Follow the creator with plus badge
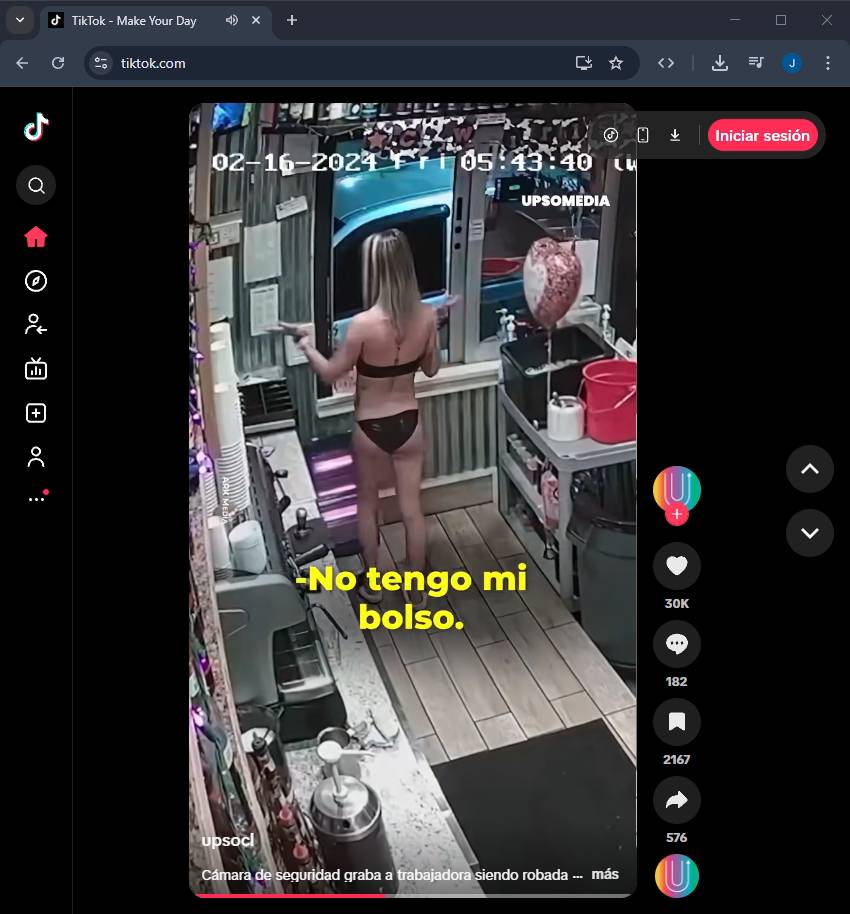The image size is (850, 914). click(x=677, y=515)
